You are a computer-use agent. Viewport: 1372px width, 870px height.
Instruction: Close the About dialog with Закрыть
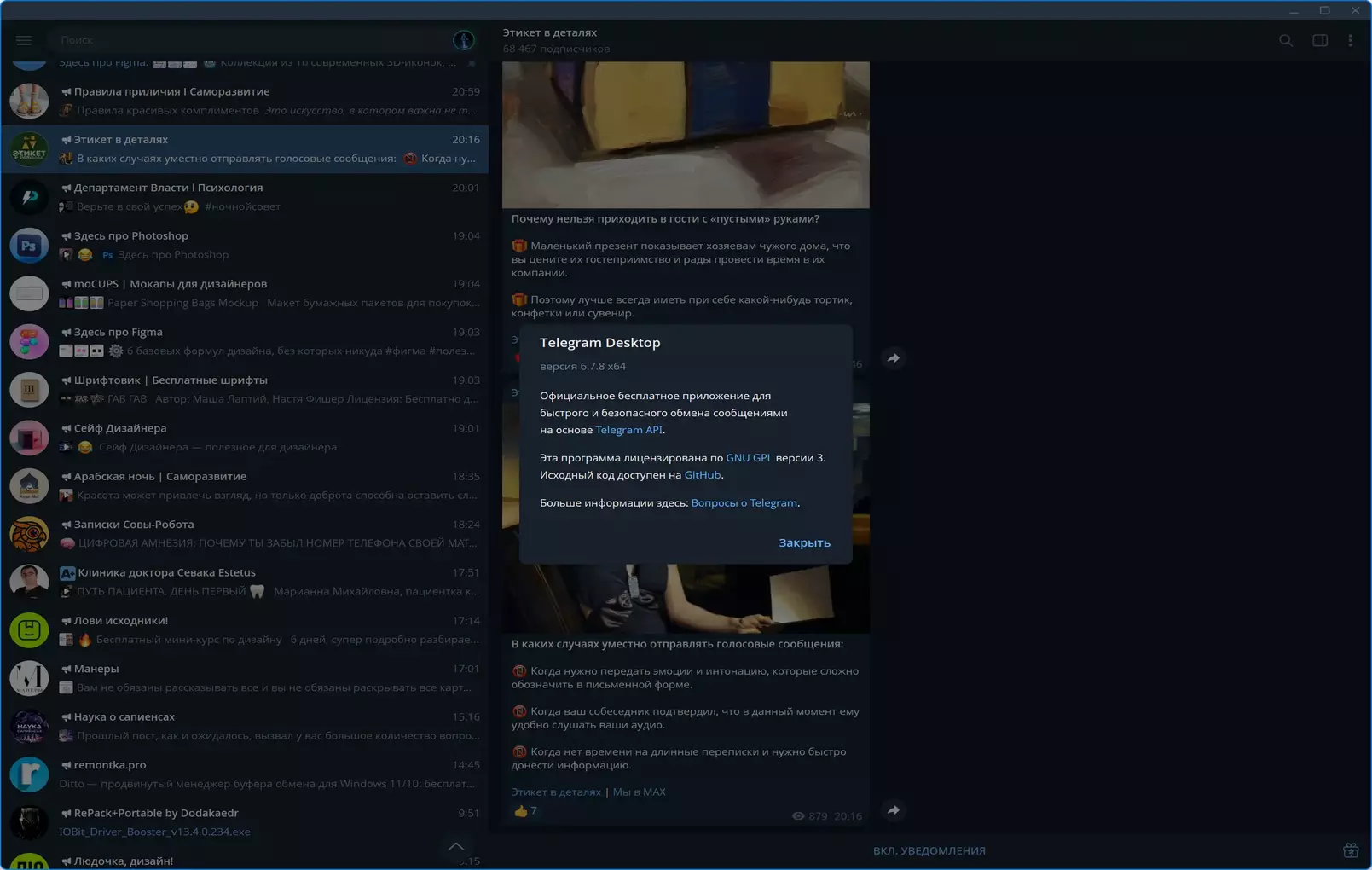pyautogui.click(x=804, y=542)
